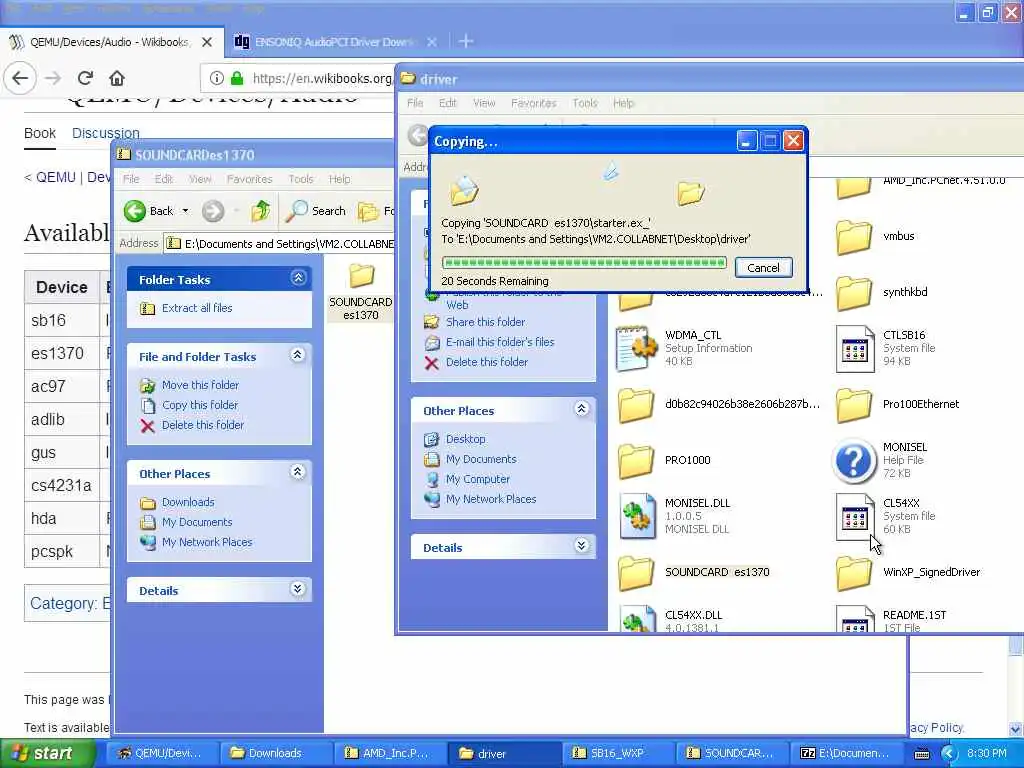
Task: Open View menu in driver window
Action: (484, 103)
